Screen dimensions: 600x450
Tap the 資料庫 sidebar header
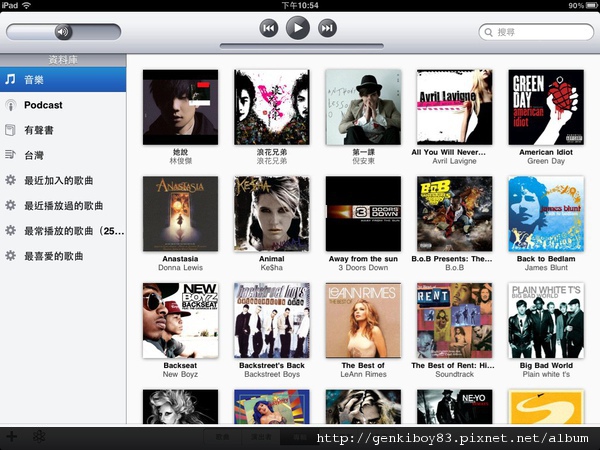point(63,60)
